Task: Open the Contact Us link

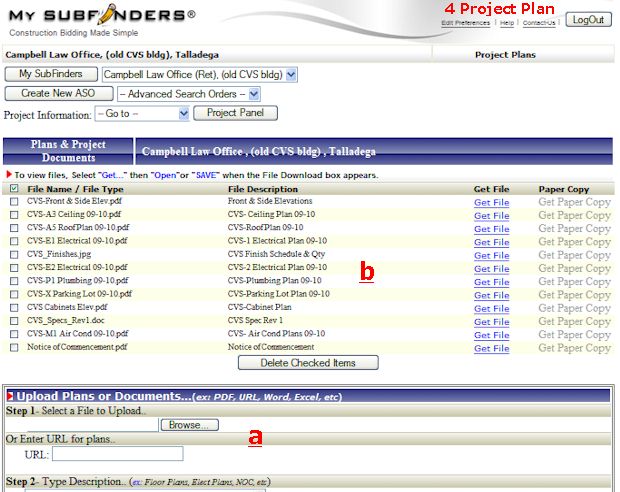Action: (539, 23)
